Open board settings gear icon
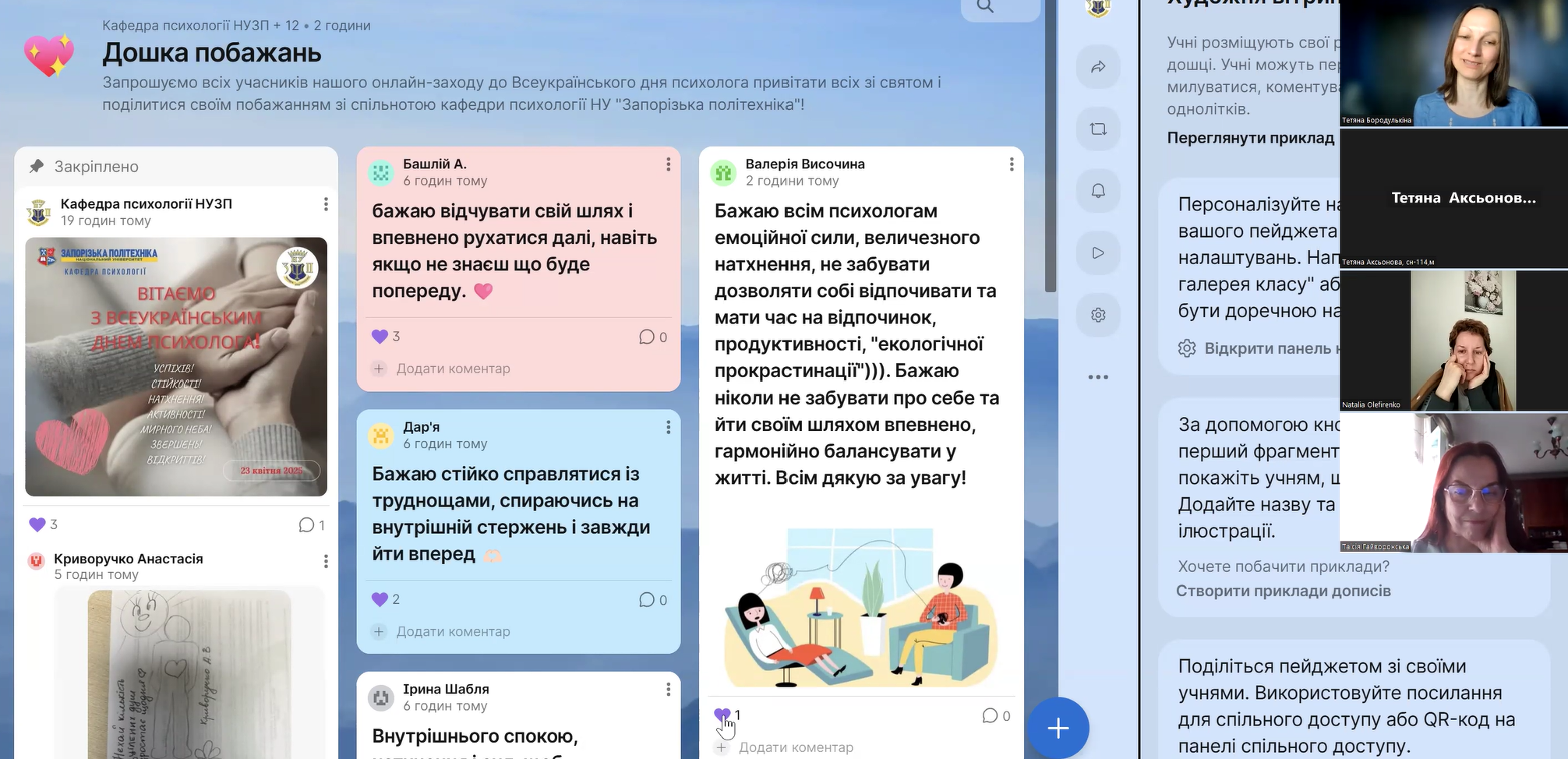Image resolution: width=1568 pixels, height=759 pixels. click(x=1098, y=316)
